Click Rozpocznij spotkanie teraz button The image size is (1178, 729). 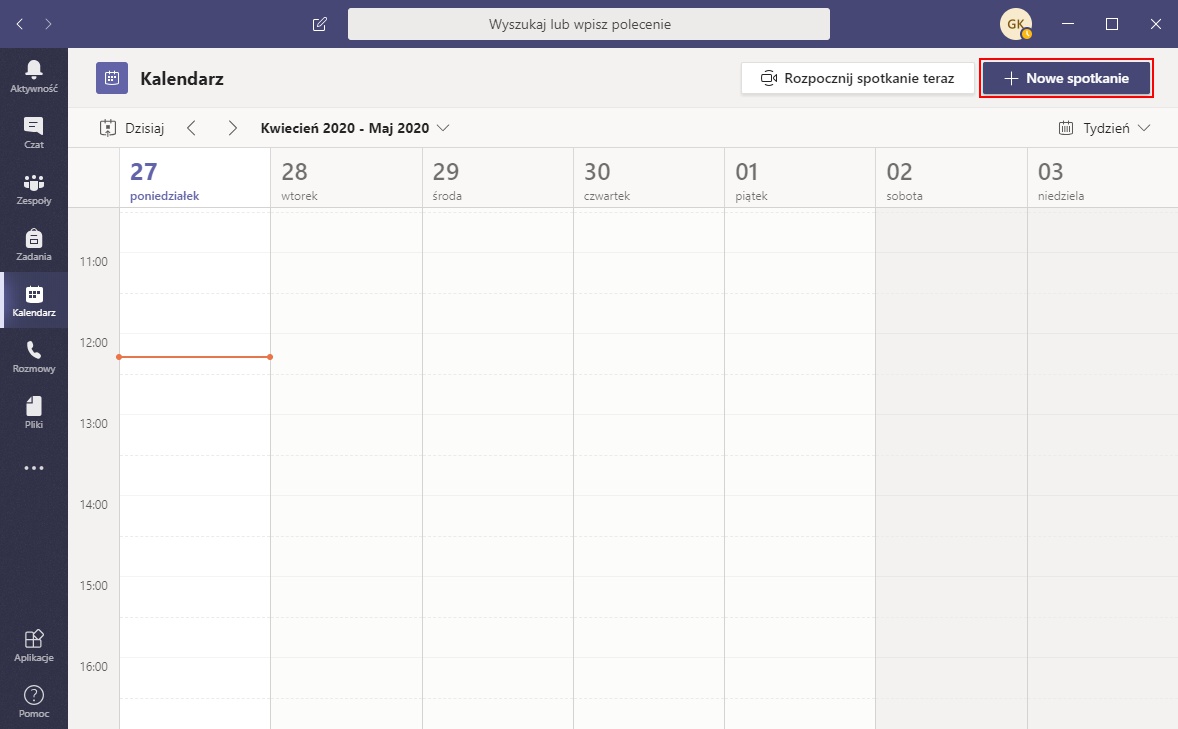857,78
